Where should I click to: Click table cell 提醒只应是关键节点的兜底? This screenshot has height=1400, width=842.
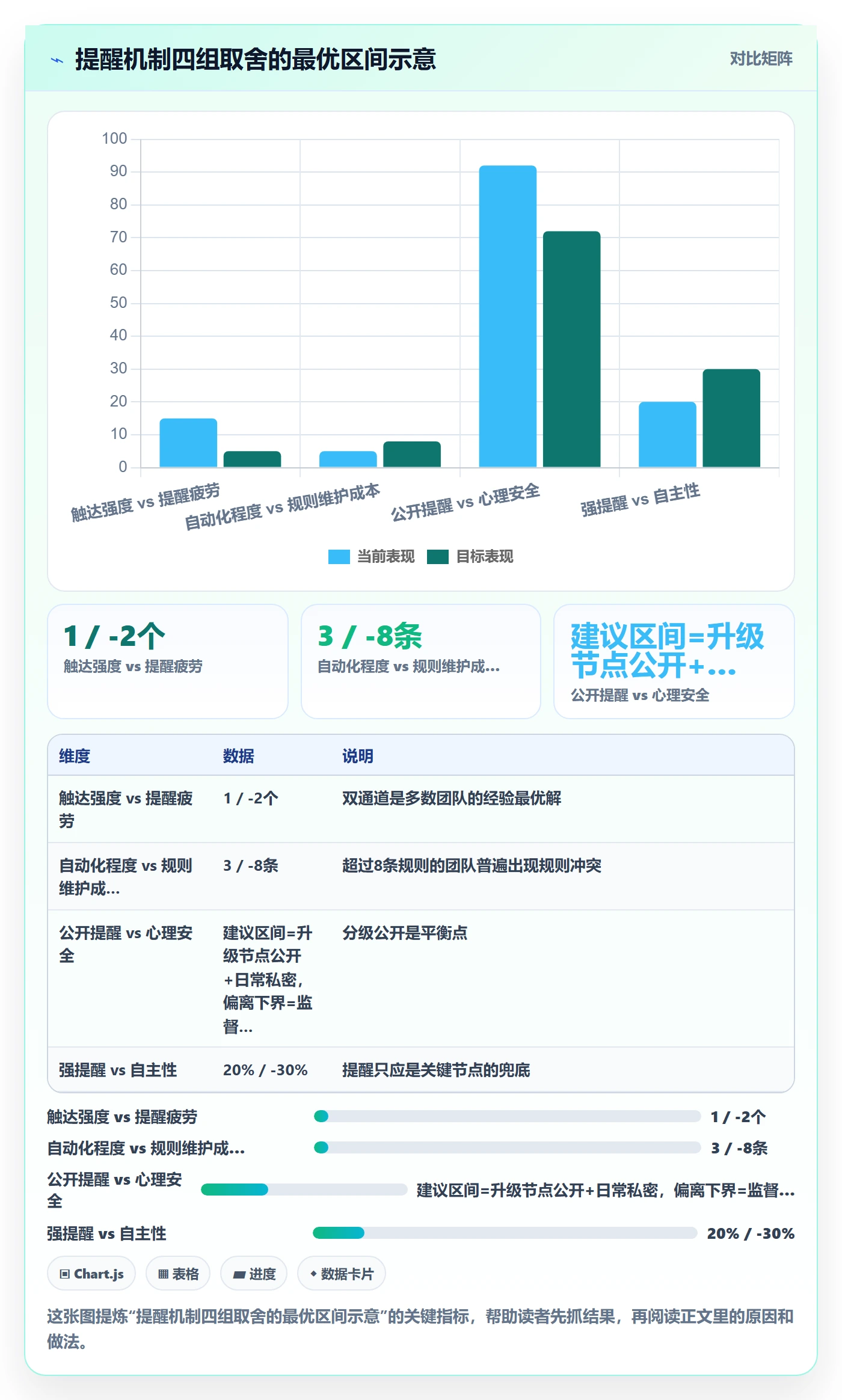436,1070
